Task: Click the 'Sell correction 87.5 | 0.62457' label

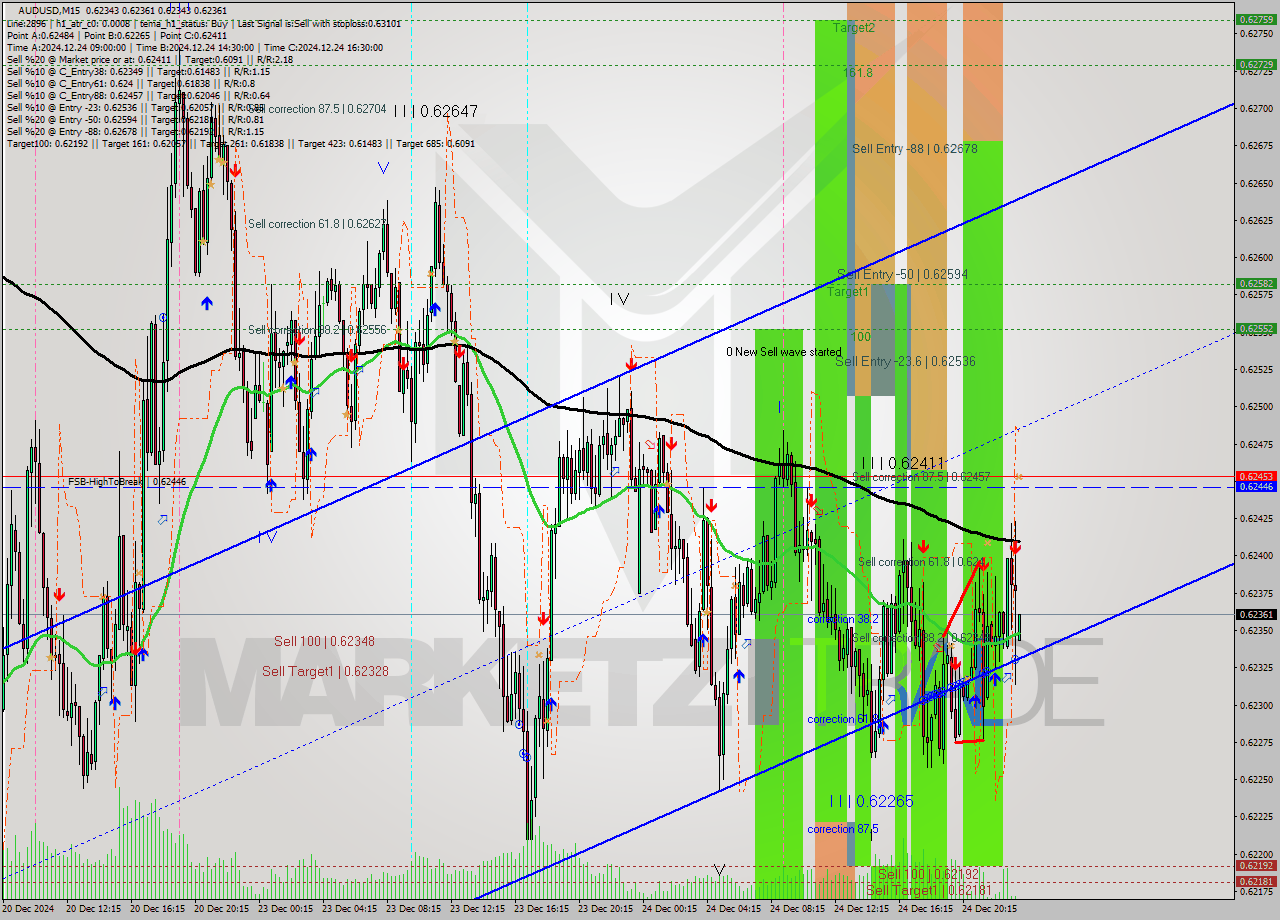Action: pos(921,477)
